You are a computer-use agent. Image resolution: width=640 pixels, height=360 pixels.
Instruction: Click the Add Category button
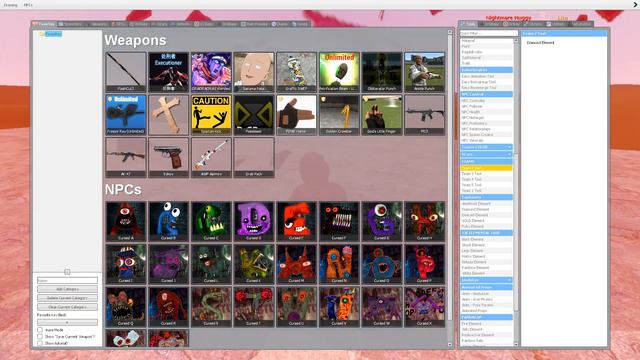pos(67,289)
